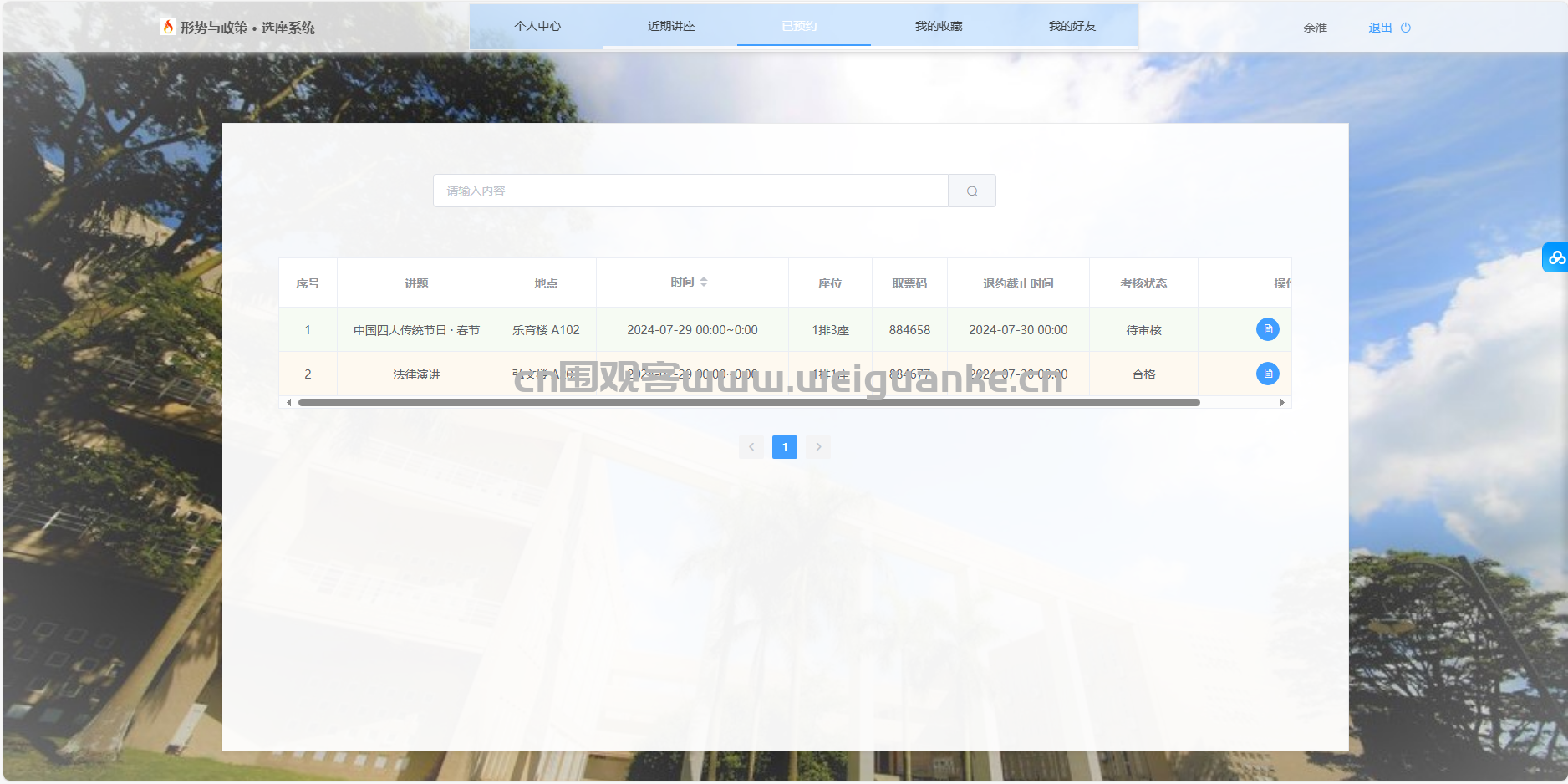Screen dimensions: 1568x784
Task: Go to previous page arrow
Action: click(751, 447)
